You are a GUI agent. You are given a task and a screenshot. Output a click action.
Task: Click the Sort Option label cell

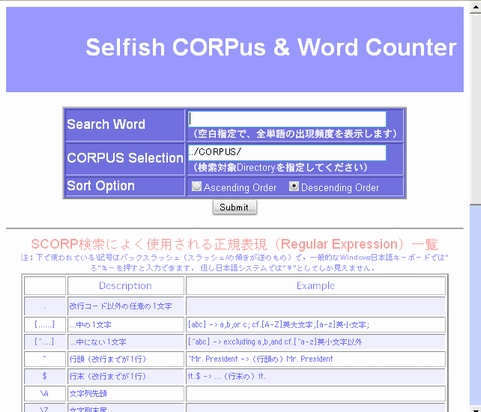(x=125, y=186)
